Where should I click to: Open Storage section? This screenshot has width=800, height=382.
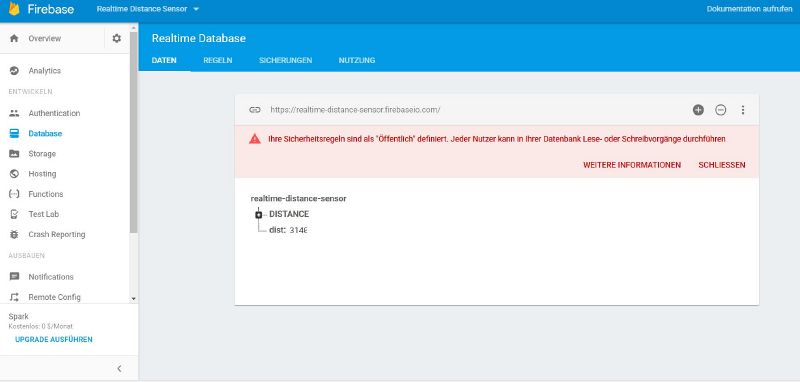(x=42, y=154)
